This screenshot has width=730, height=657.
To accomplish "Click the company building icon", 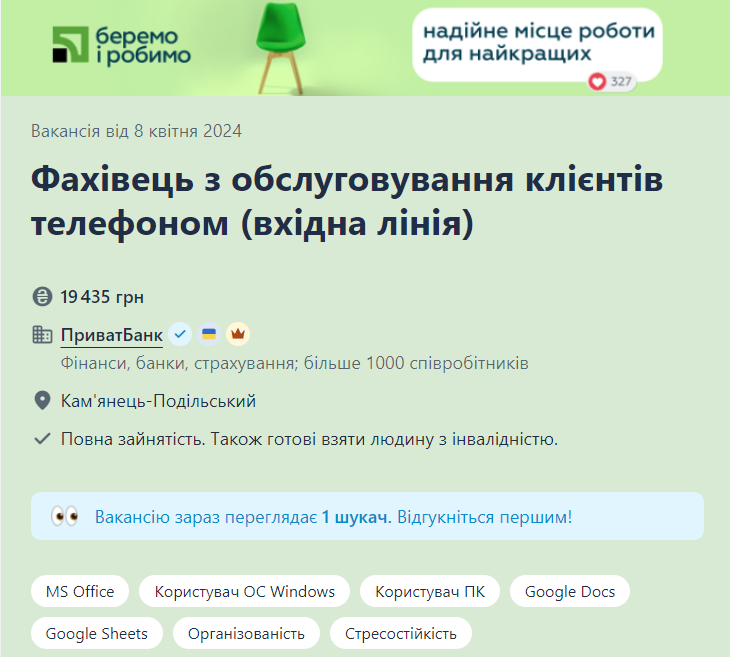I will coord(42,334).
